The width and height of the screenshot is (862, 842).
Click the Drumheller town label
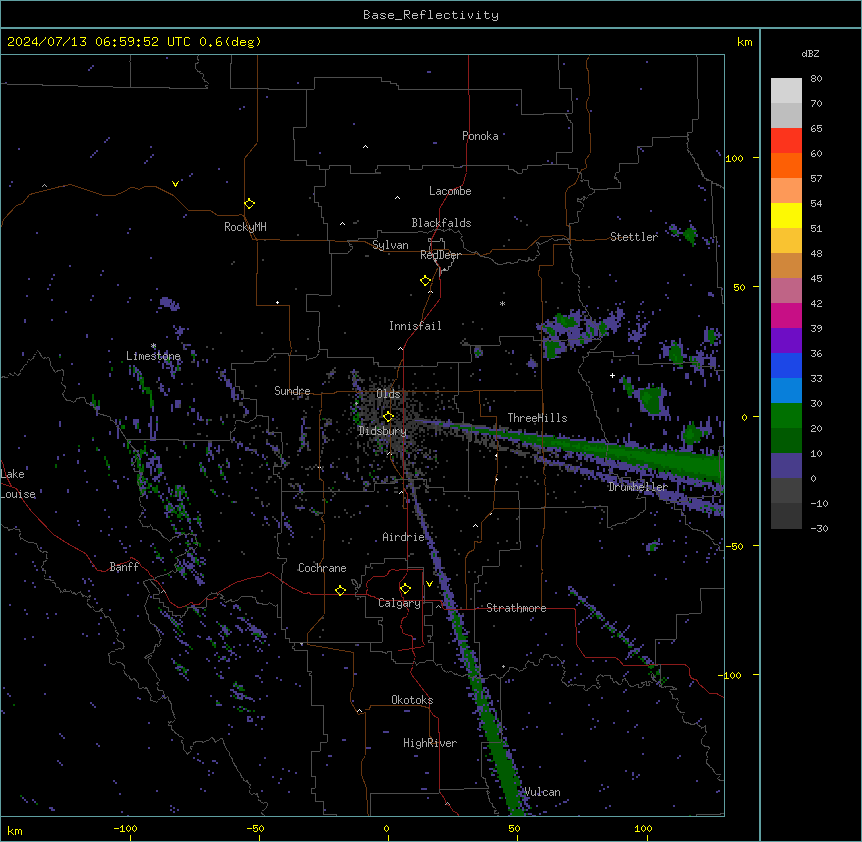(x=638, y=487)
